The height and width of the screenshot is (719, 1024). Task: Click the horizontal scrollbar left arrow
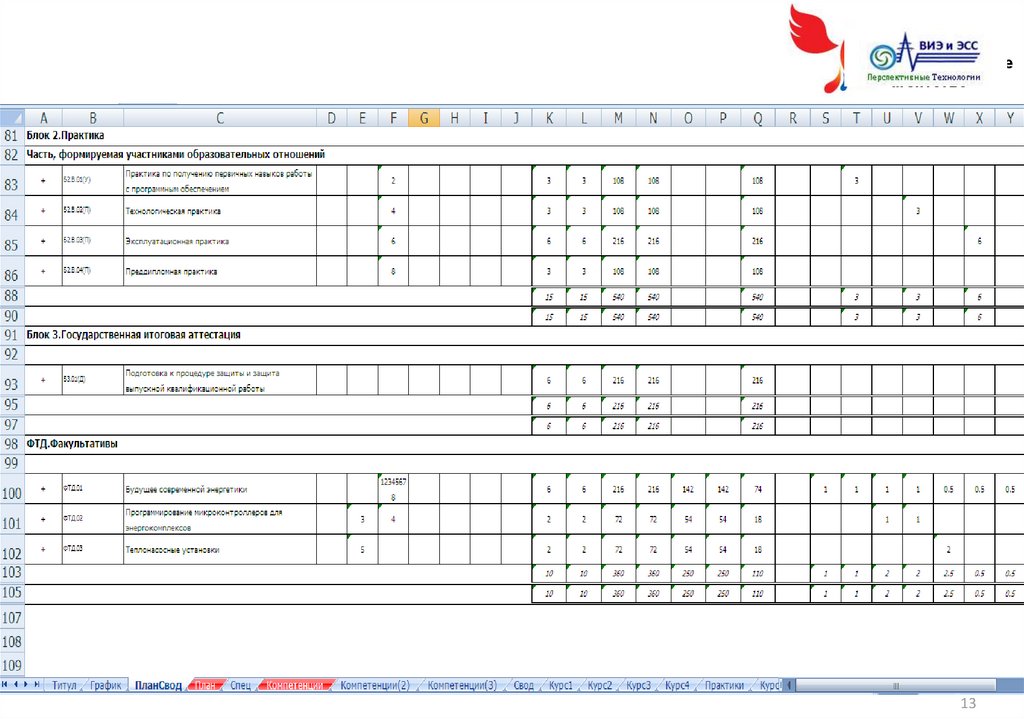[x=789, y=685]
